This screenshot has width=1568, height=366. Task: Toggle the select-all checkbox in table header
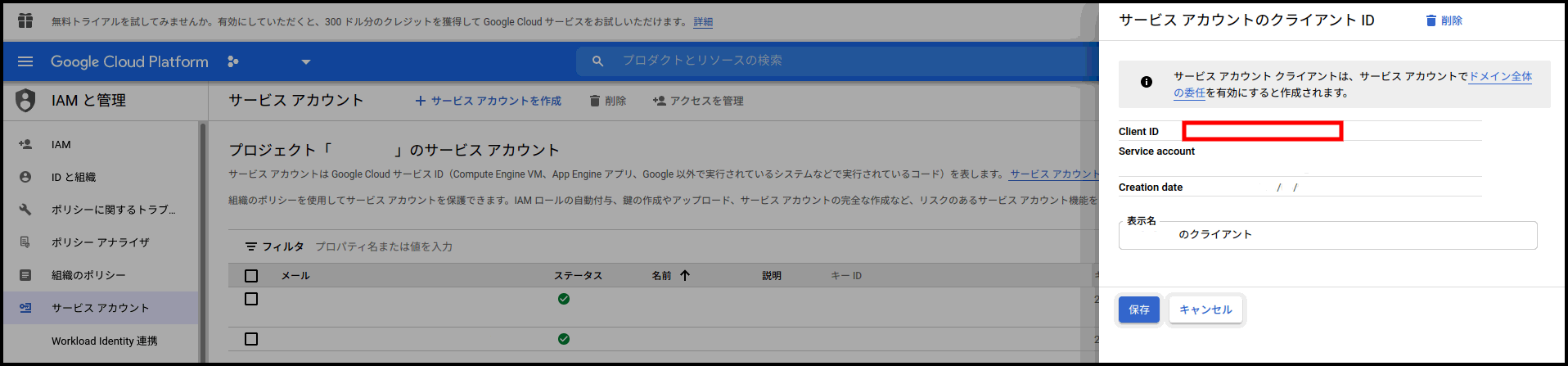click(251, 276)
